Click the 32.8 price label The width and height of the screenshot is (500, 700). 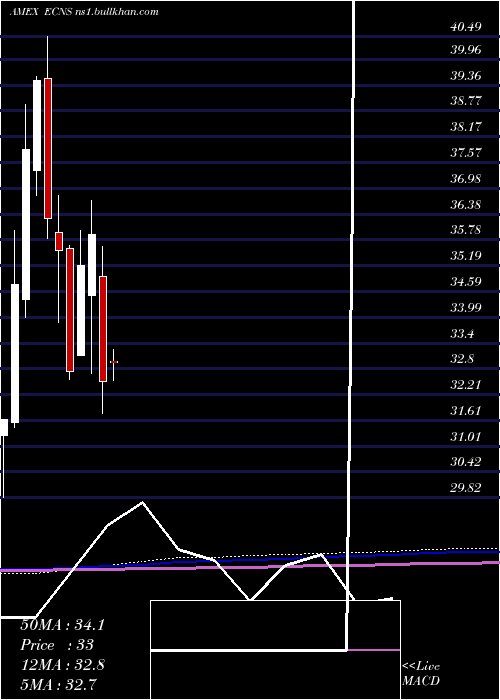tap(462, 359)
